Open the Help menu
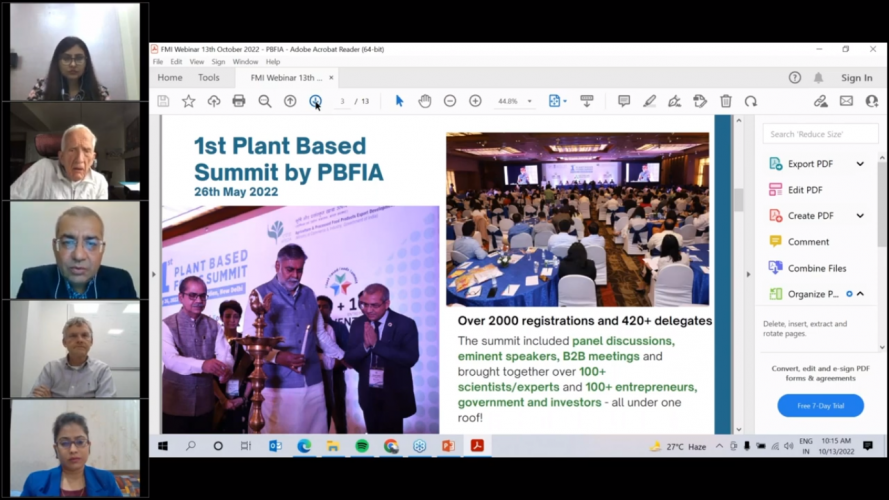This screenshot has width=889, height=500. click(273, 62)
